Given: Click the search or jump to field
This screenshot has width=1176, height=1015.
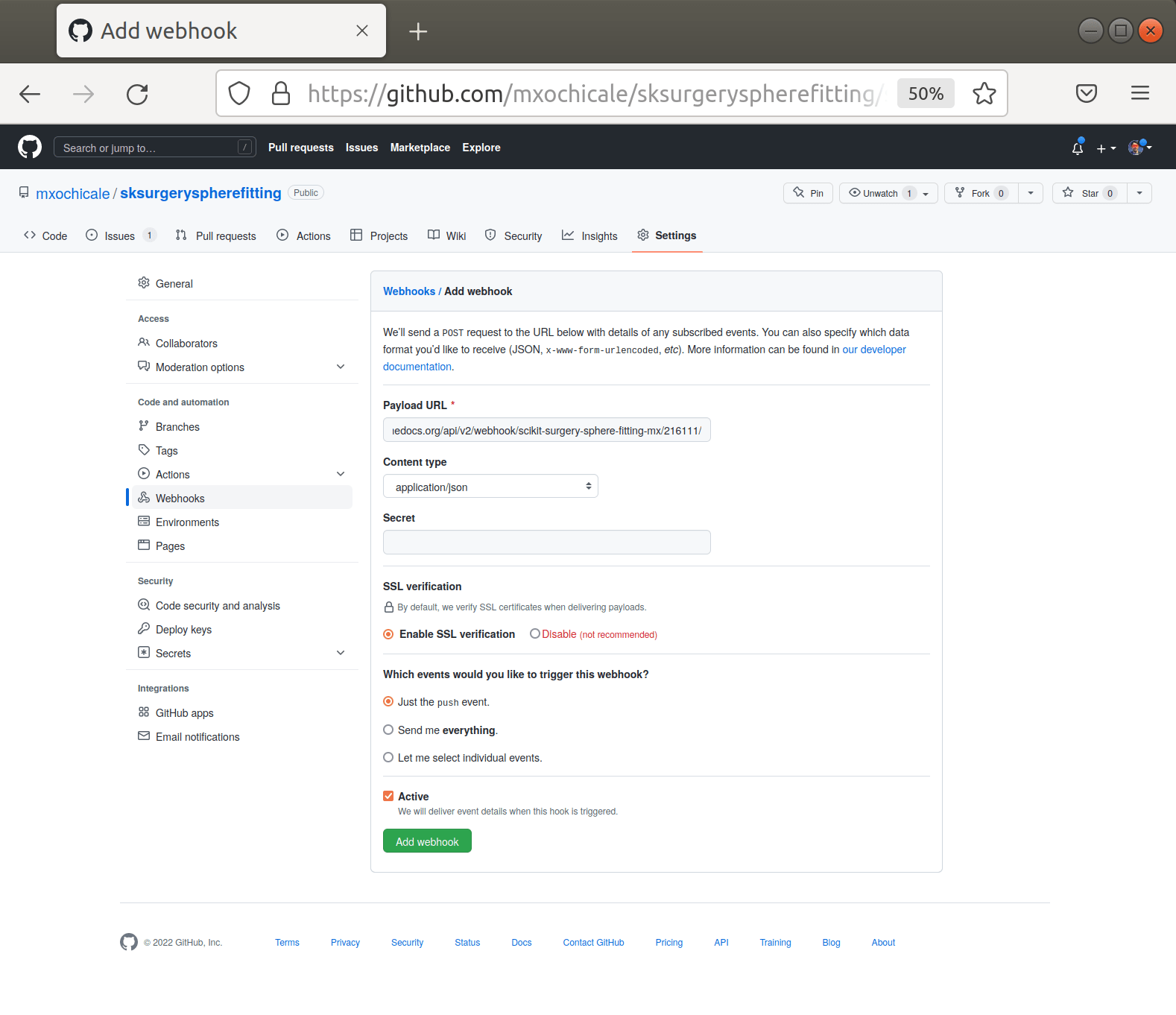Looking at the screenshot, I should pos(155,147).
